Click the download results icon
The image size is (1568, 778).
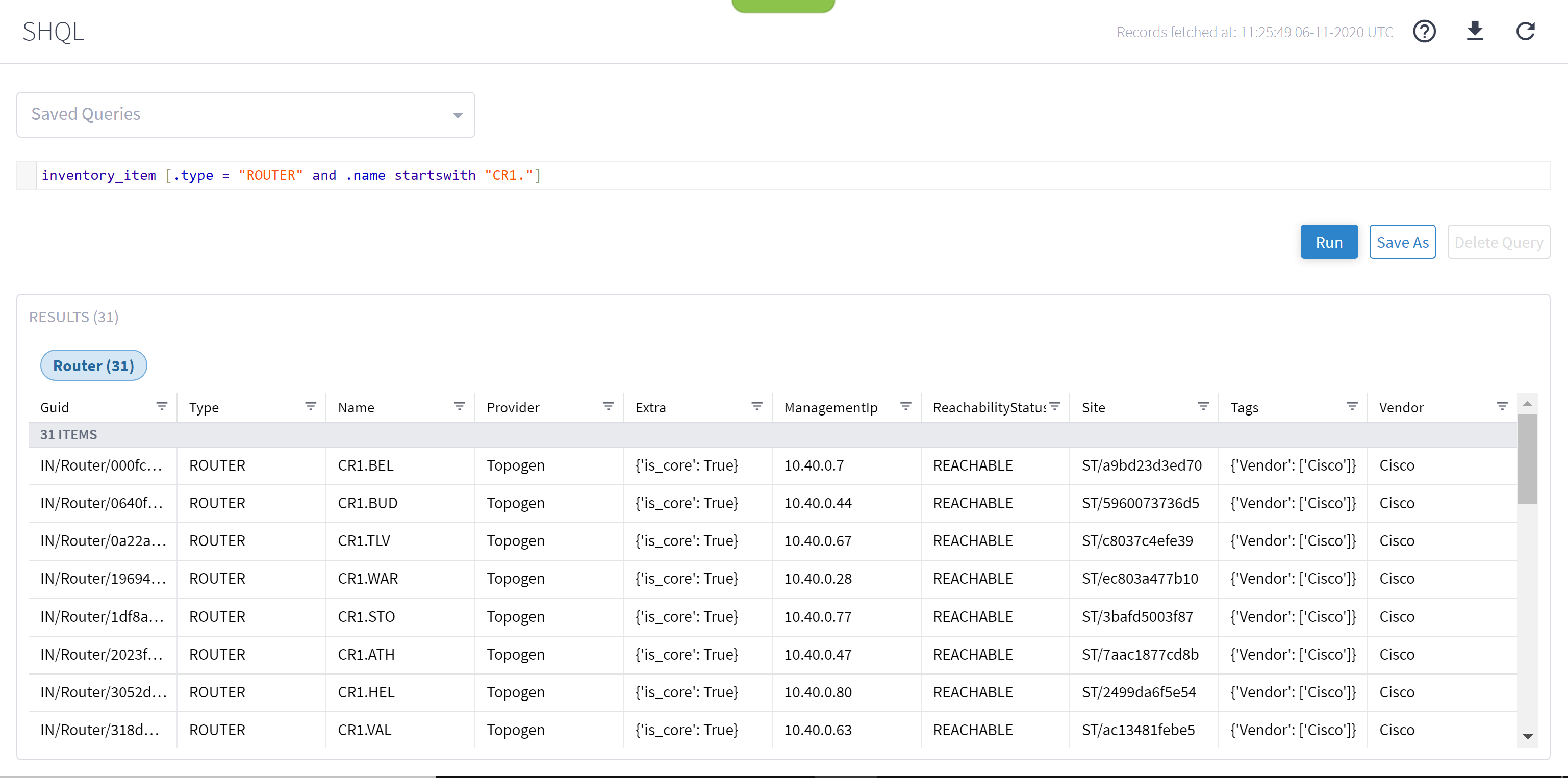(1475, 31)
